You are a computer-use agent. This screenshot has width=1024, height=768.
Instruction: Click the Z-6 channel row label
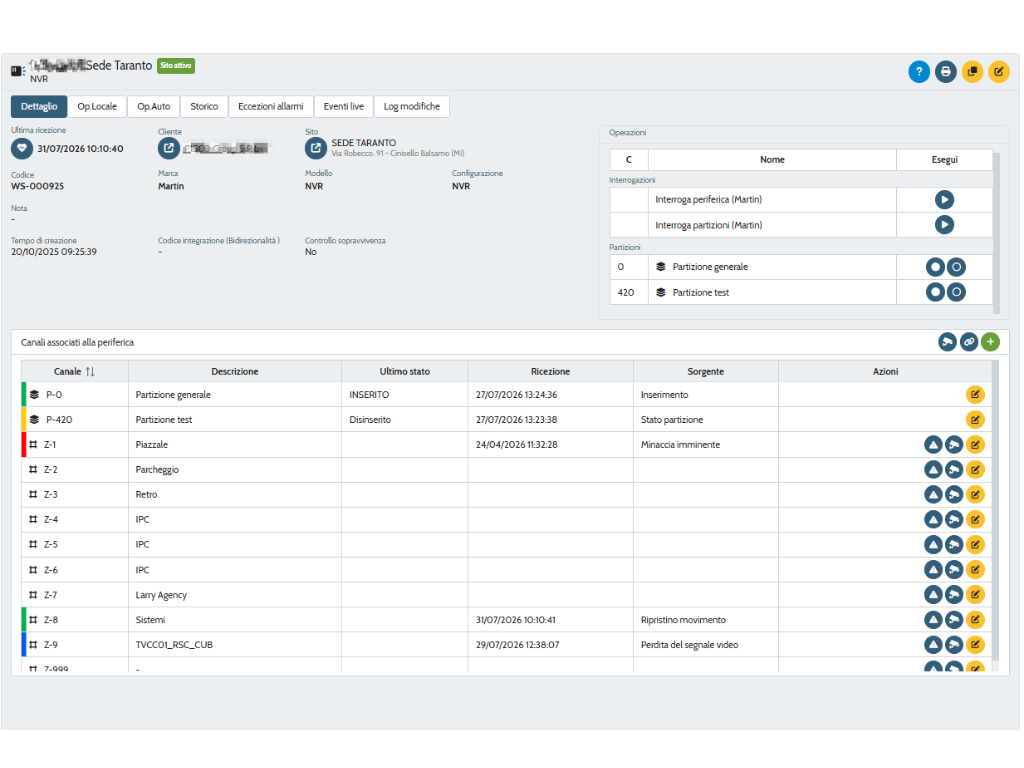(x=51, y=570)
